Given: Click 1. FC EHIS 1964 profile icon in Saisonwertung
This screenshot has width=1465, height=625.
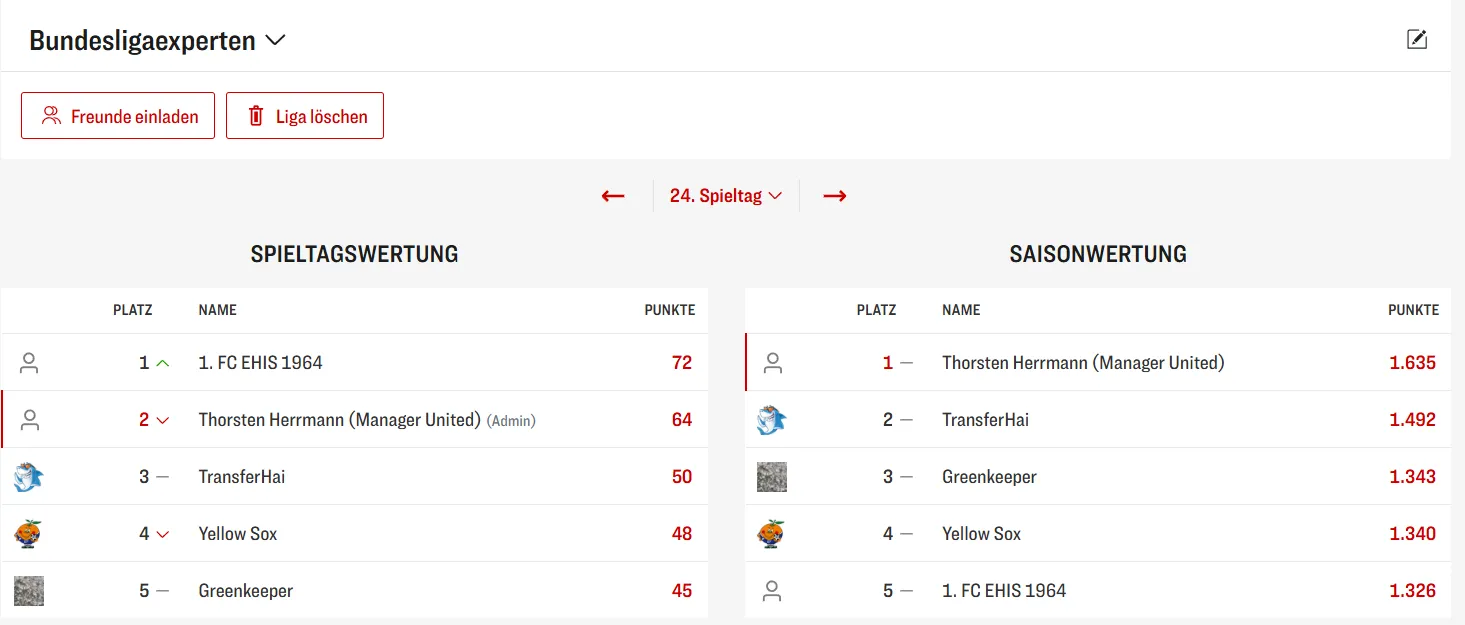Looking at the screenshot, I should tap(772, 591).
